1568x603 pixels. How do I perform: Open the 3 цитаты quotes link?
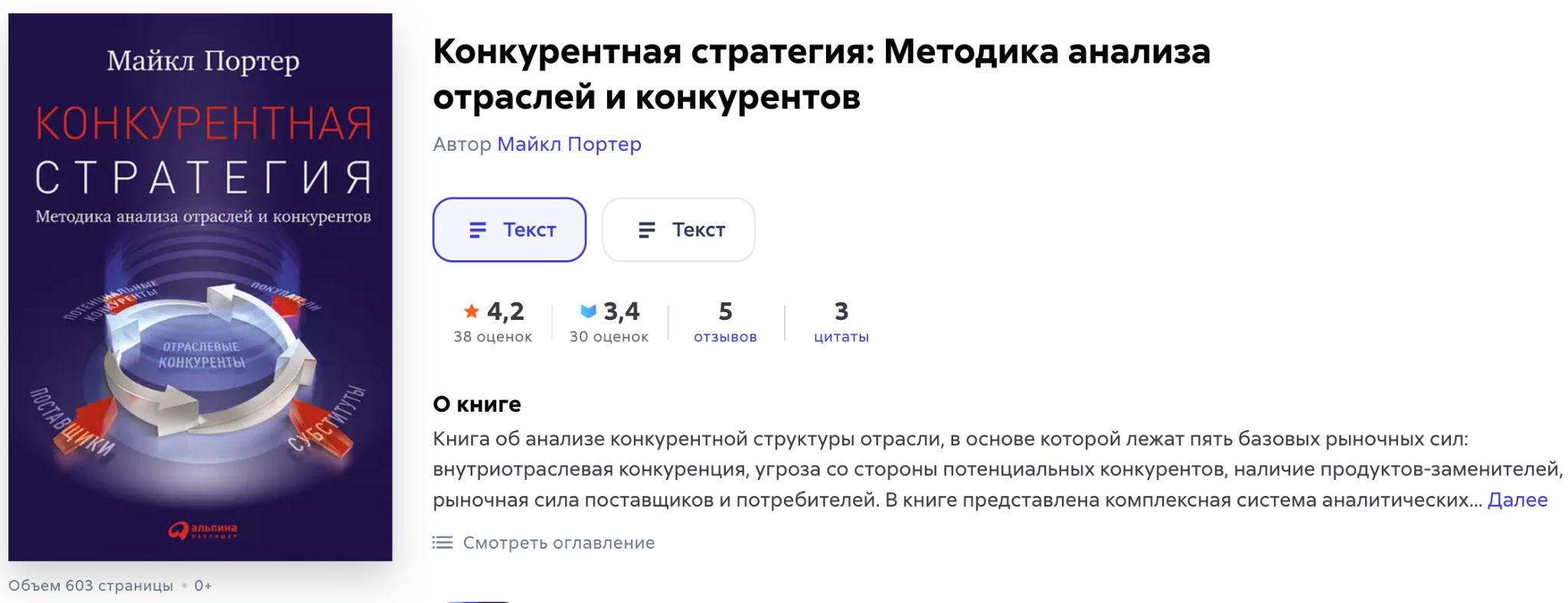tap(841, 322)
